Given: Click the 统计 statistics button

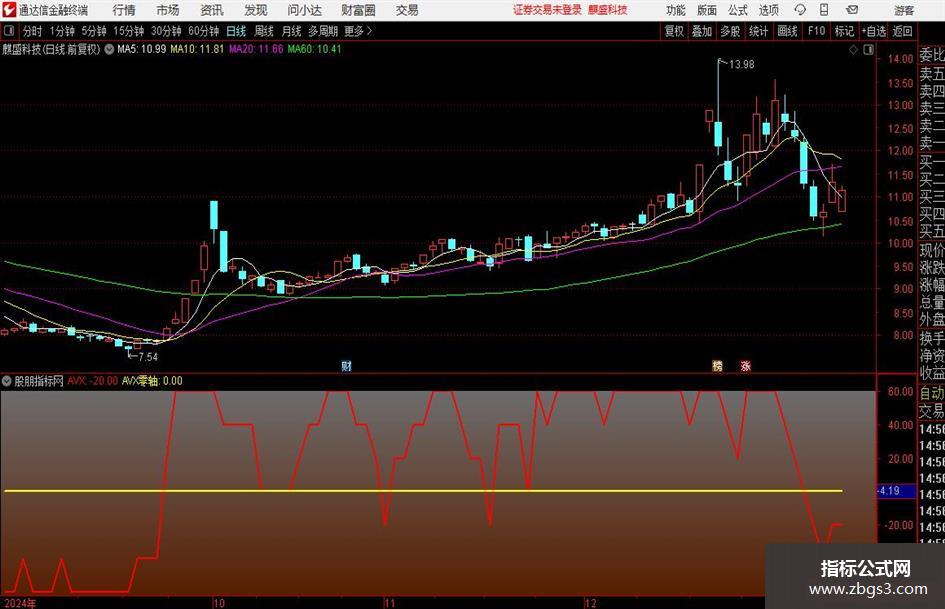Looking at the screenshot, I should coord(758,31).
